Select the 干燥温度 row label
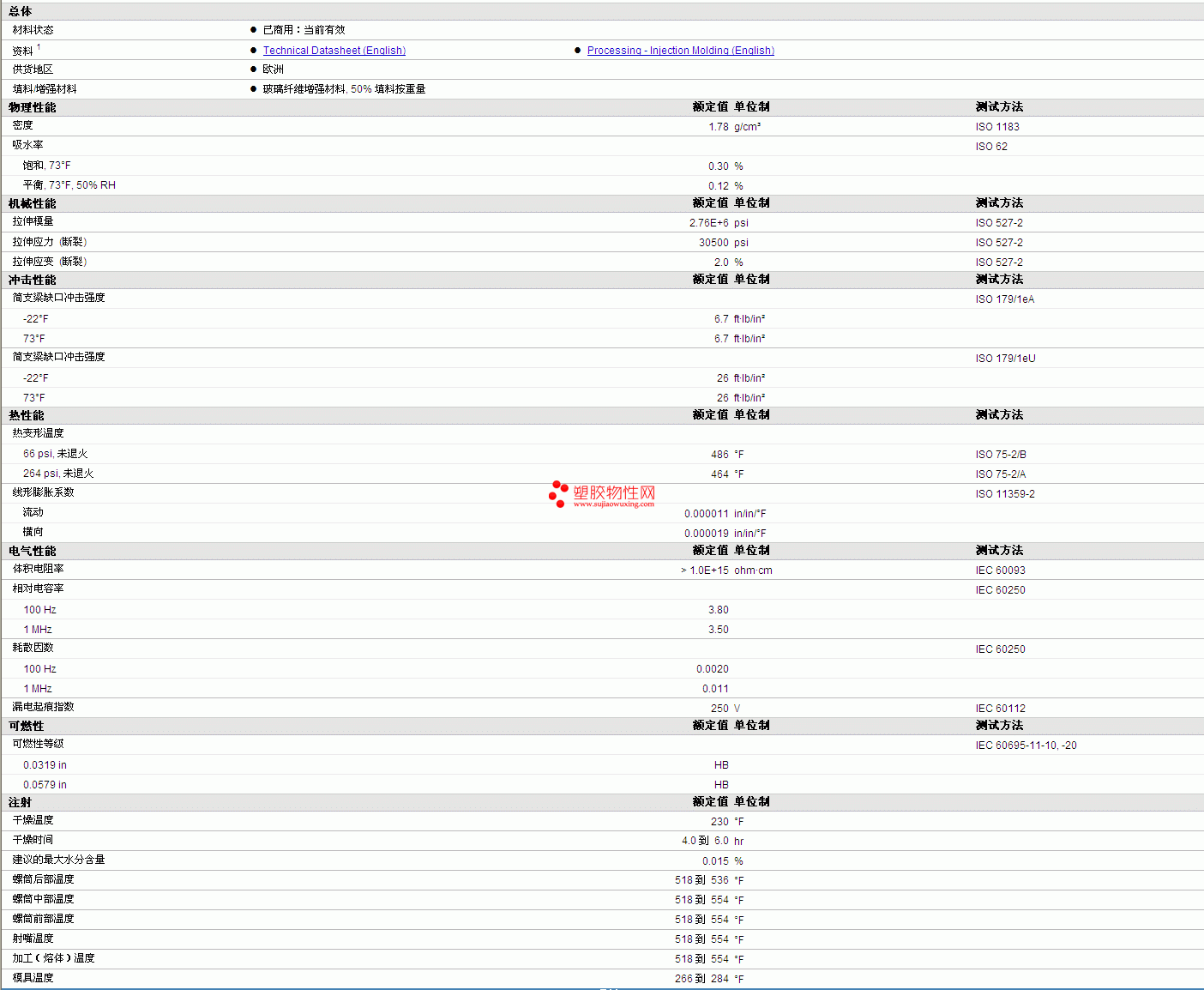1204x990 pixels. pyautogui.click(x=33, y=820)
